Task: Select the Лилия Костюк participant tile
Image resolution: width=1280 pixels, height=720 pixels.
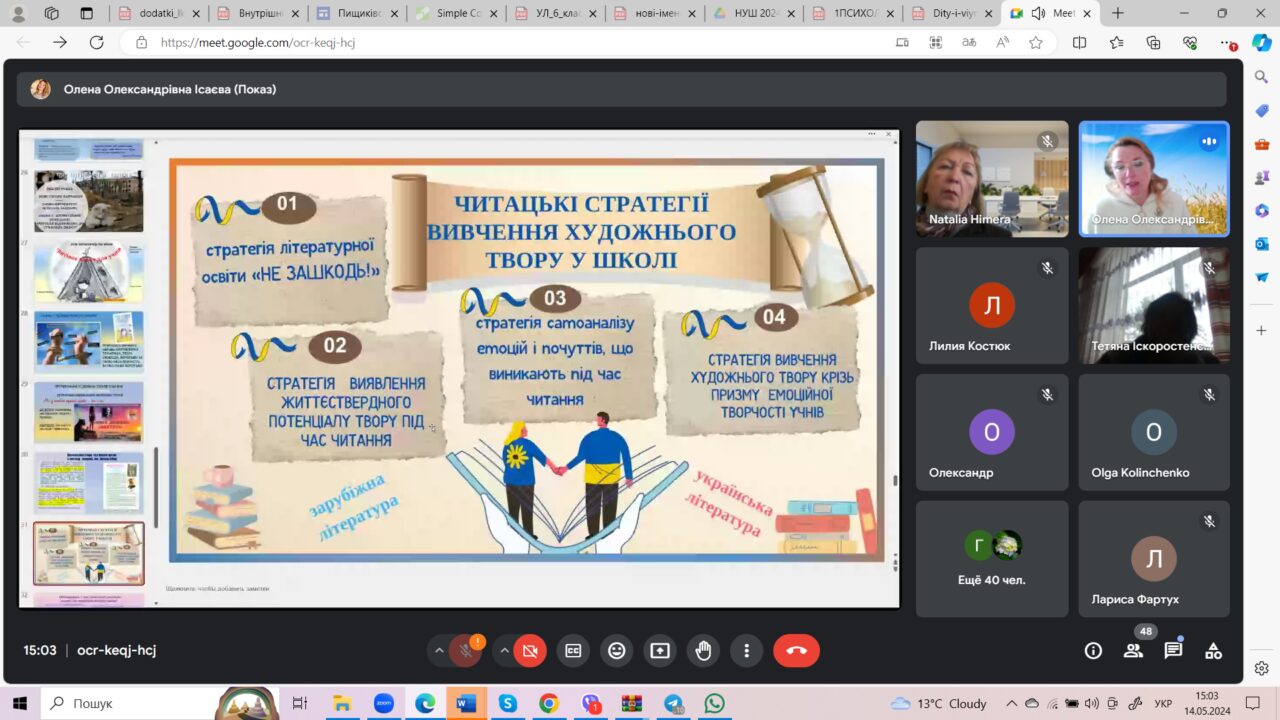Action: 992,306
